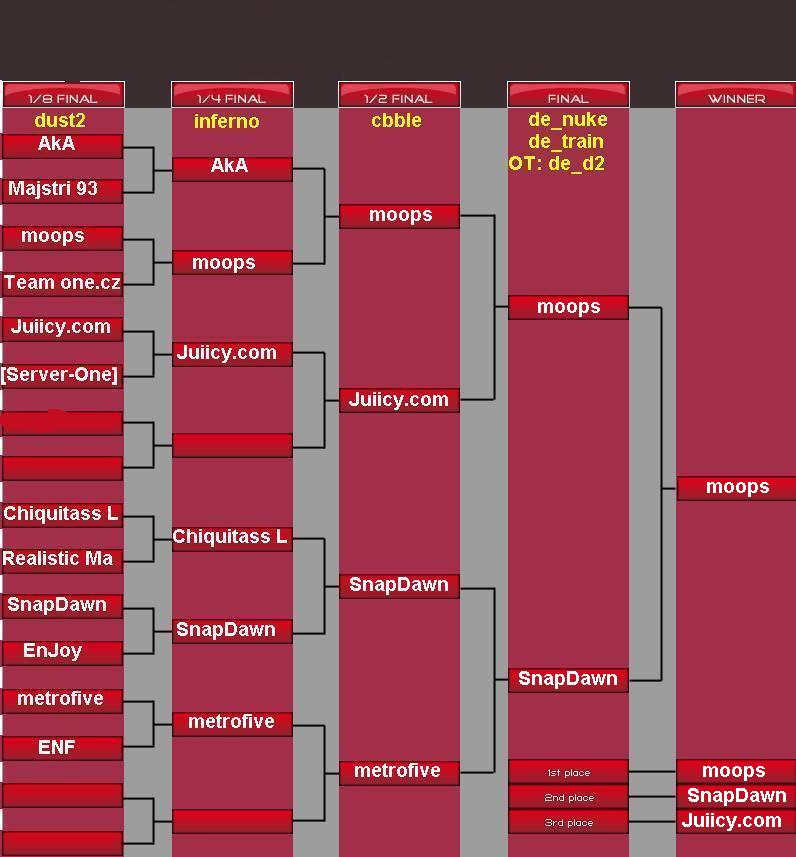Select metrofive in the 1/2 final column

400,773
